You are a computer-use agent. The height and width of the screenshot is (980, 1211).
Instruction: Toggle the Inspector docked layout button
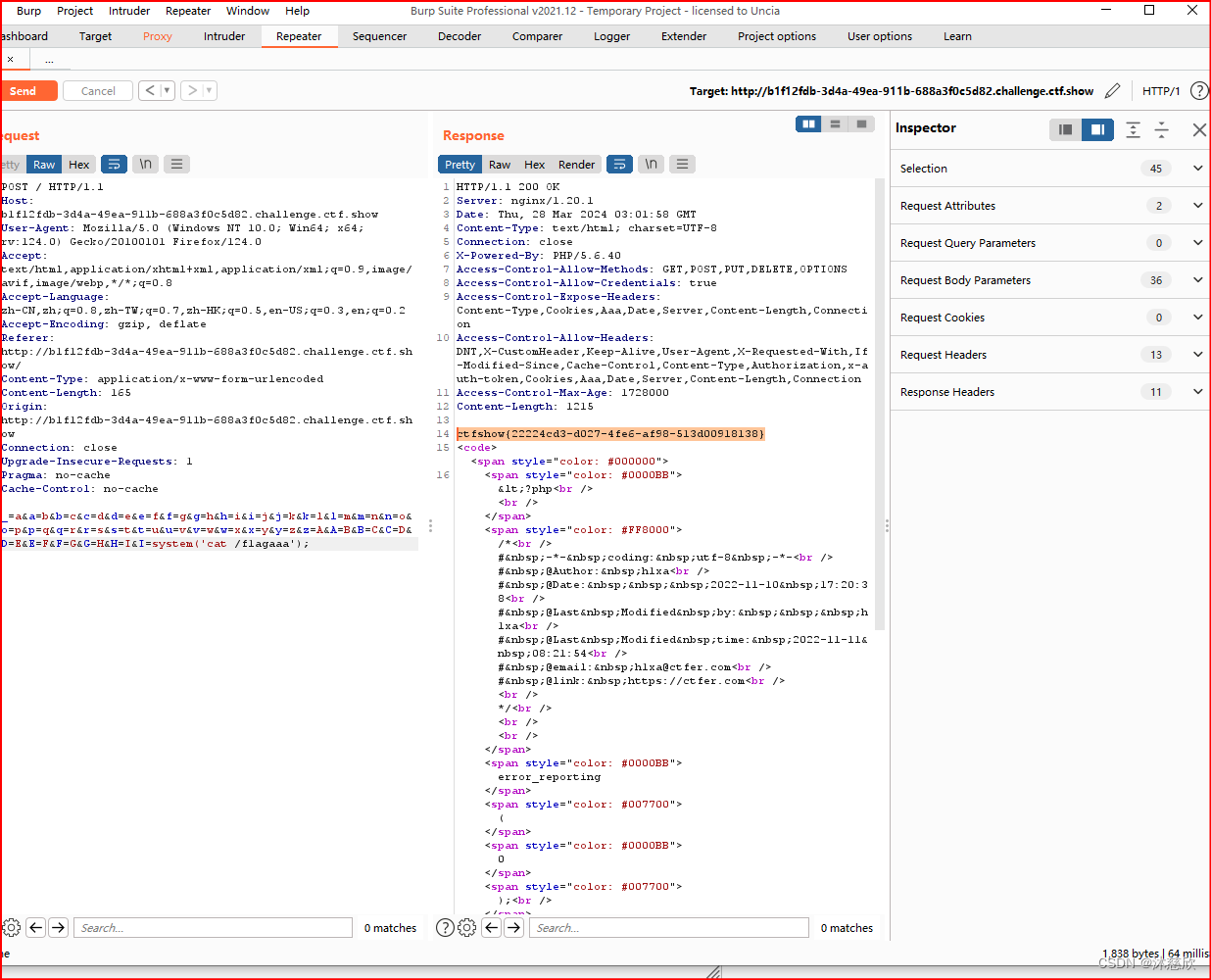coord(1096,129)
